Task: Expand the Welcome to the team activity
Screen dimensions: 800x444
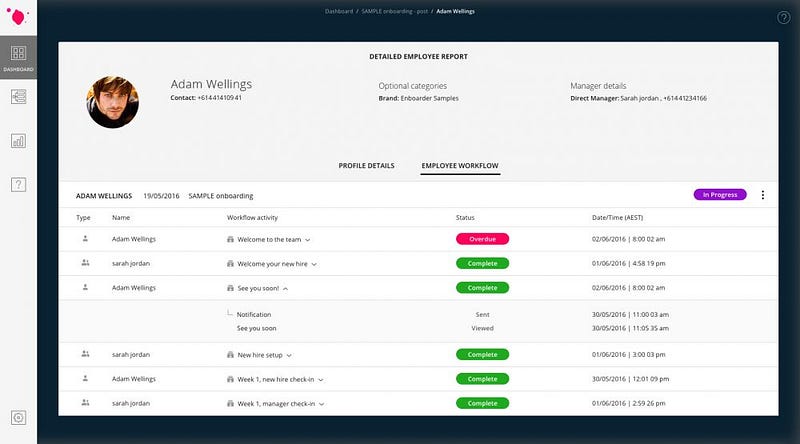Action: coord(308,240)
